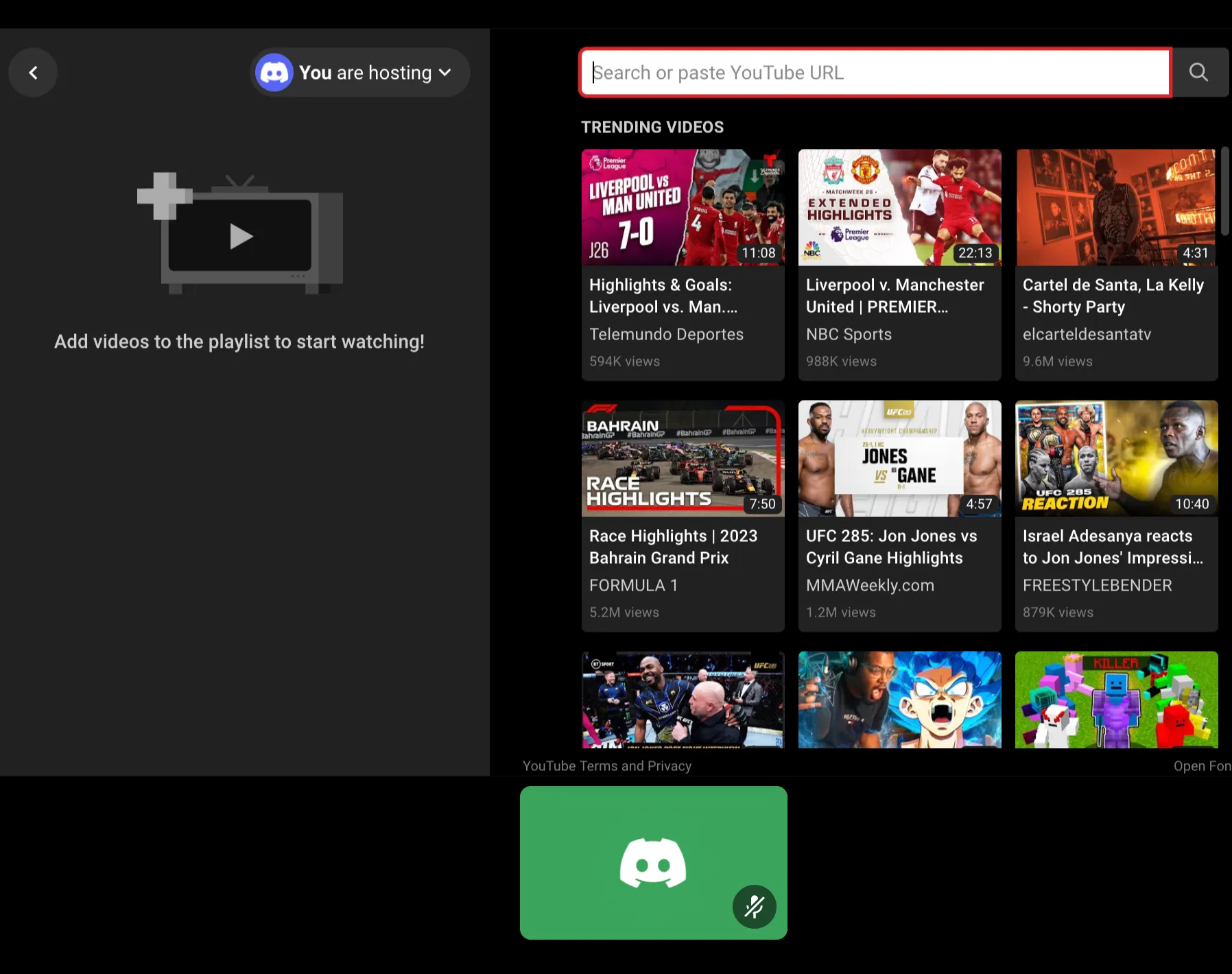Click the Discord avatar in hosting pill
The image size is (1232, 974).
tap(274, 73)
